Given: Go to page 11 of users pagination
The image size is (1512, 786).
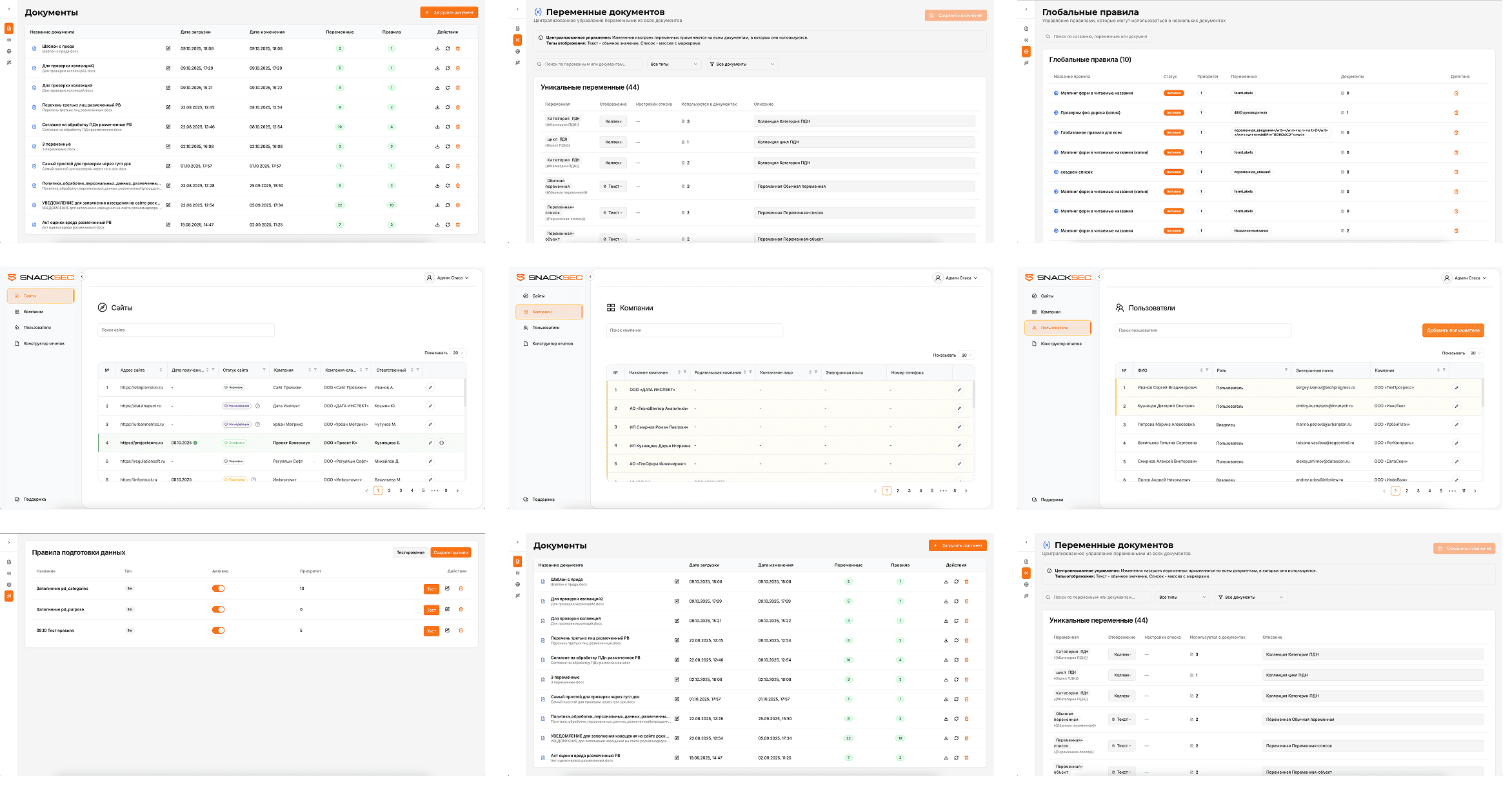Looking at the screenshot, I should (x=1464, y=491).
